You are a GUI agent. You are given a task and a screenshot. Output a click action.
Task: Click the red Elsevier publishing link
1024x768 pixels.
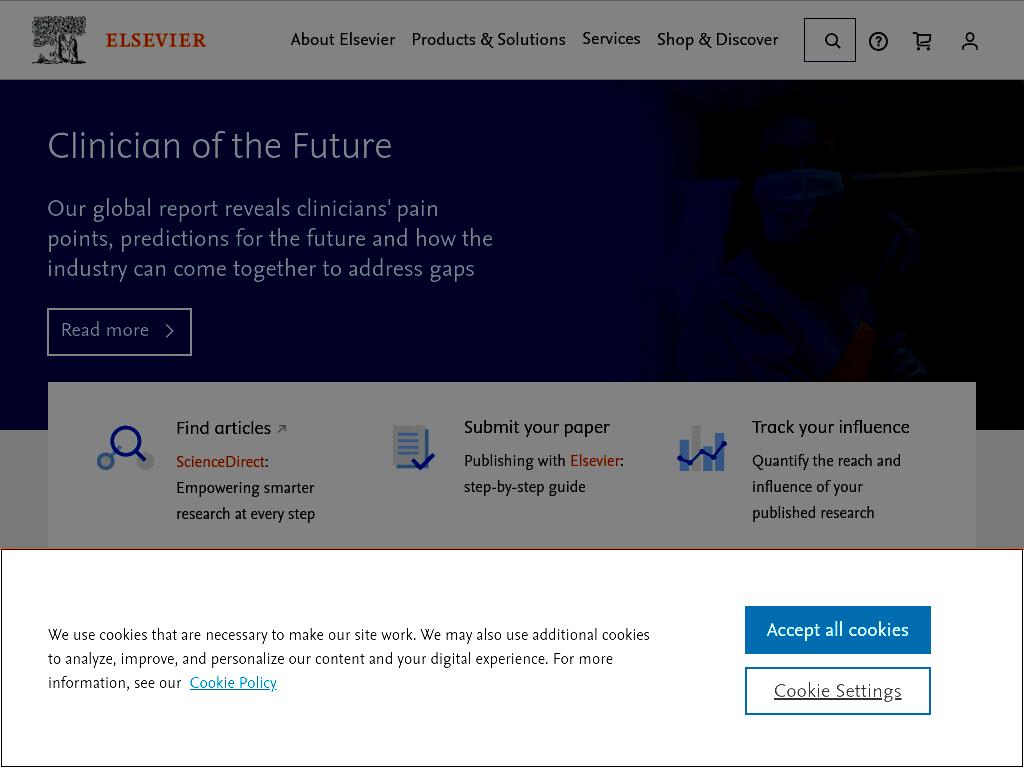click(x=595, y=460)
